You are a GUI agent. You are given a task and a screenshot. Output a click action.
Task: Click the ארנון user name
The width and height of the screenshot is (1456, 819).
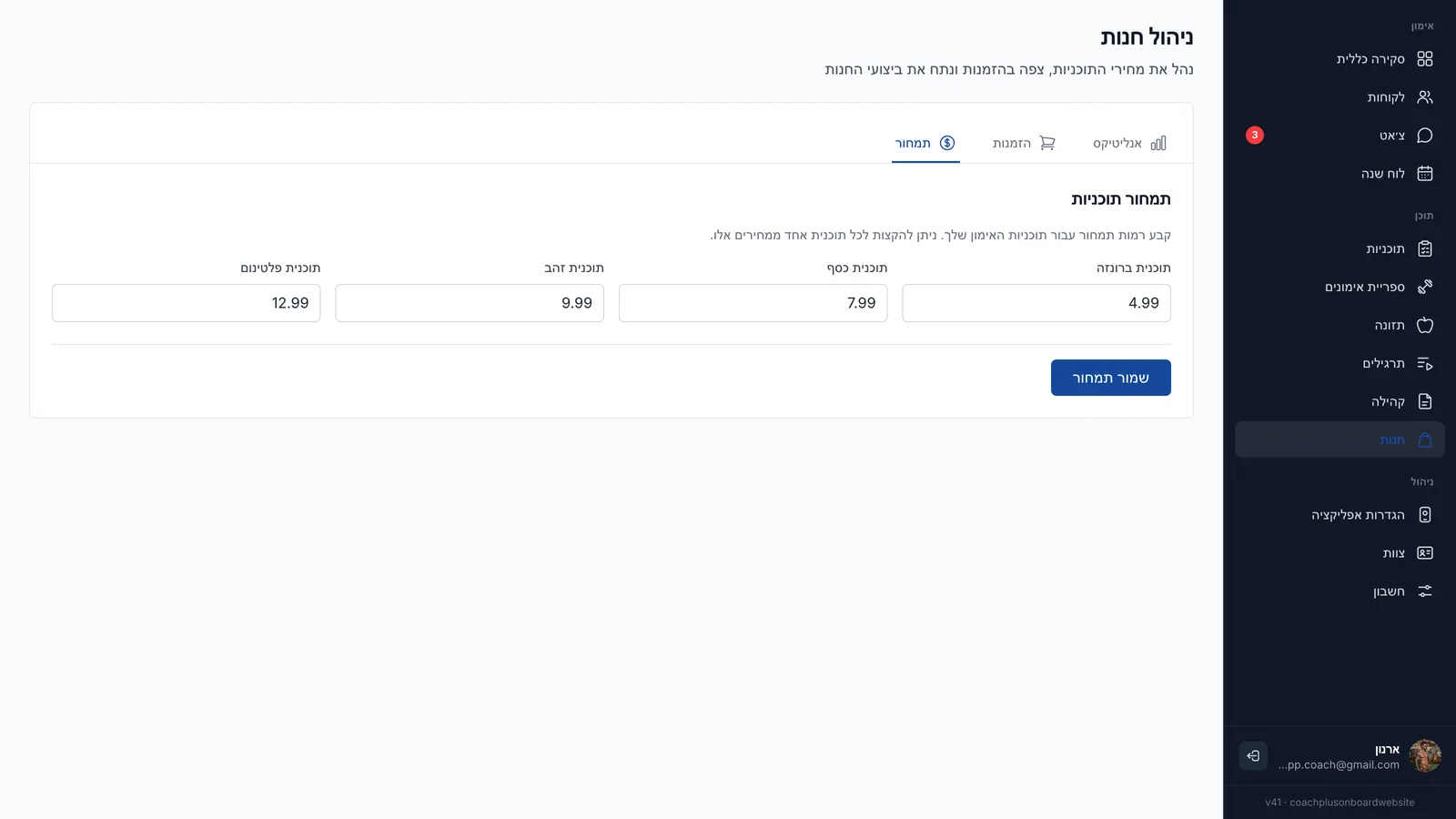tap(1387, 750)
